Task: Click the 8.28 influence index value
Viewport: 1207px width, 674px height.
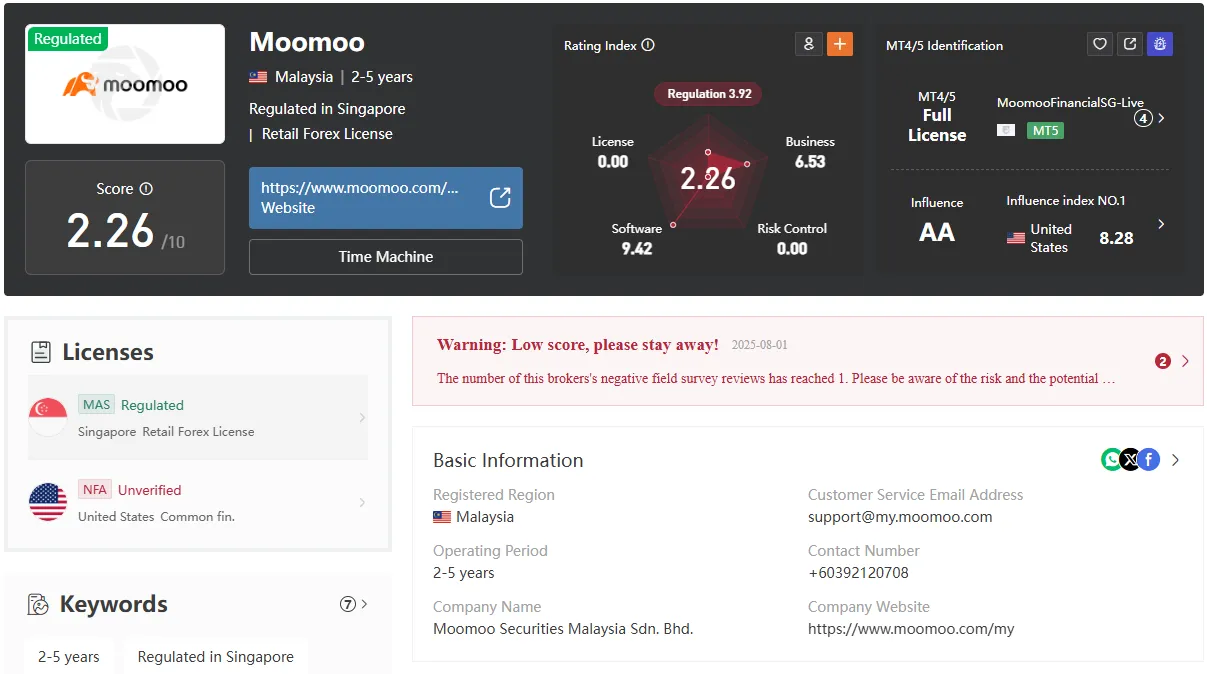Action: (x=1116, y=238)
